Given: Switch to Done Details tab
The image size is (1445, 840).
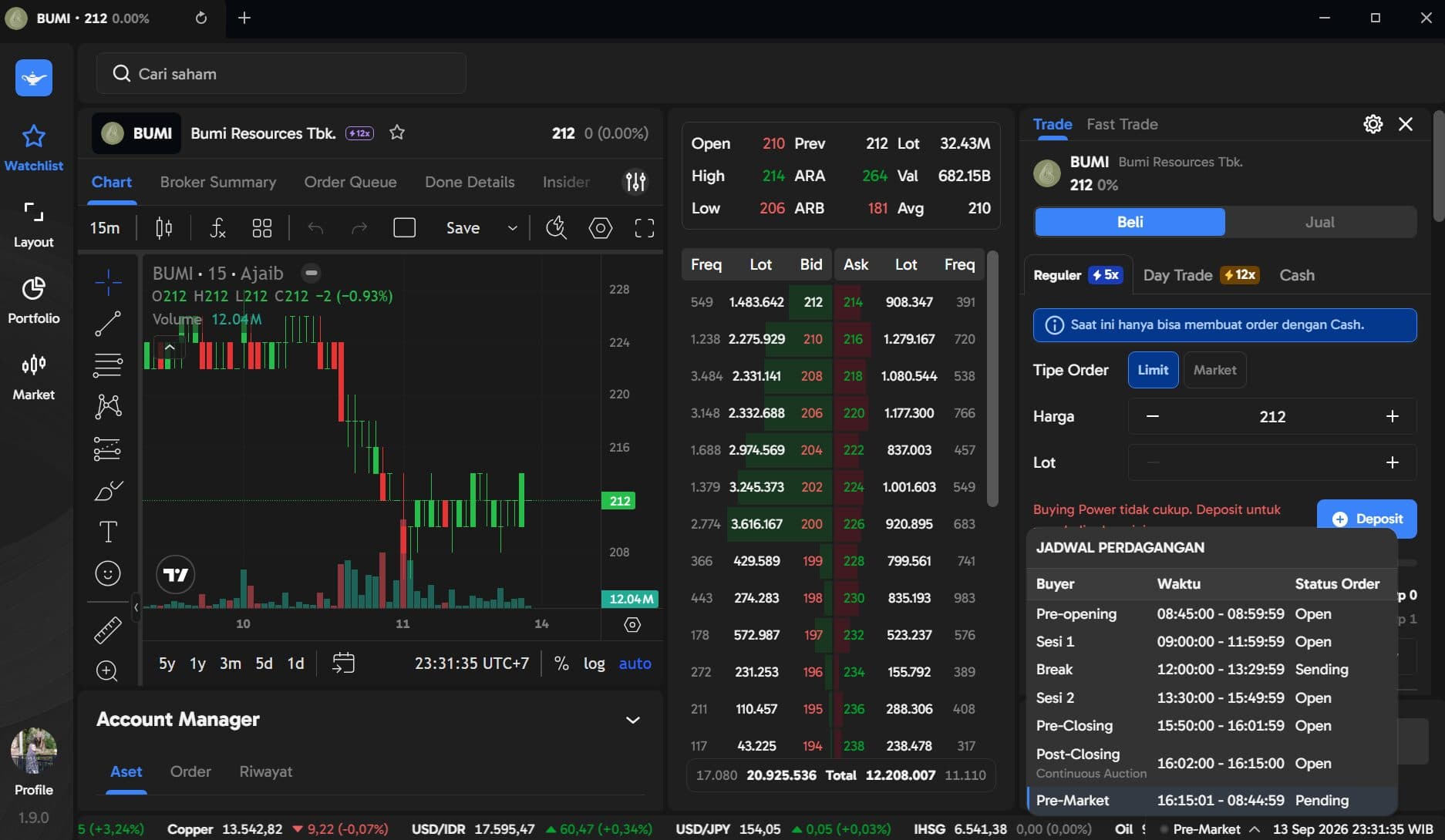Looking at the screenshot, I should [470, 182].
